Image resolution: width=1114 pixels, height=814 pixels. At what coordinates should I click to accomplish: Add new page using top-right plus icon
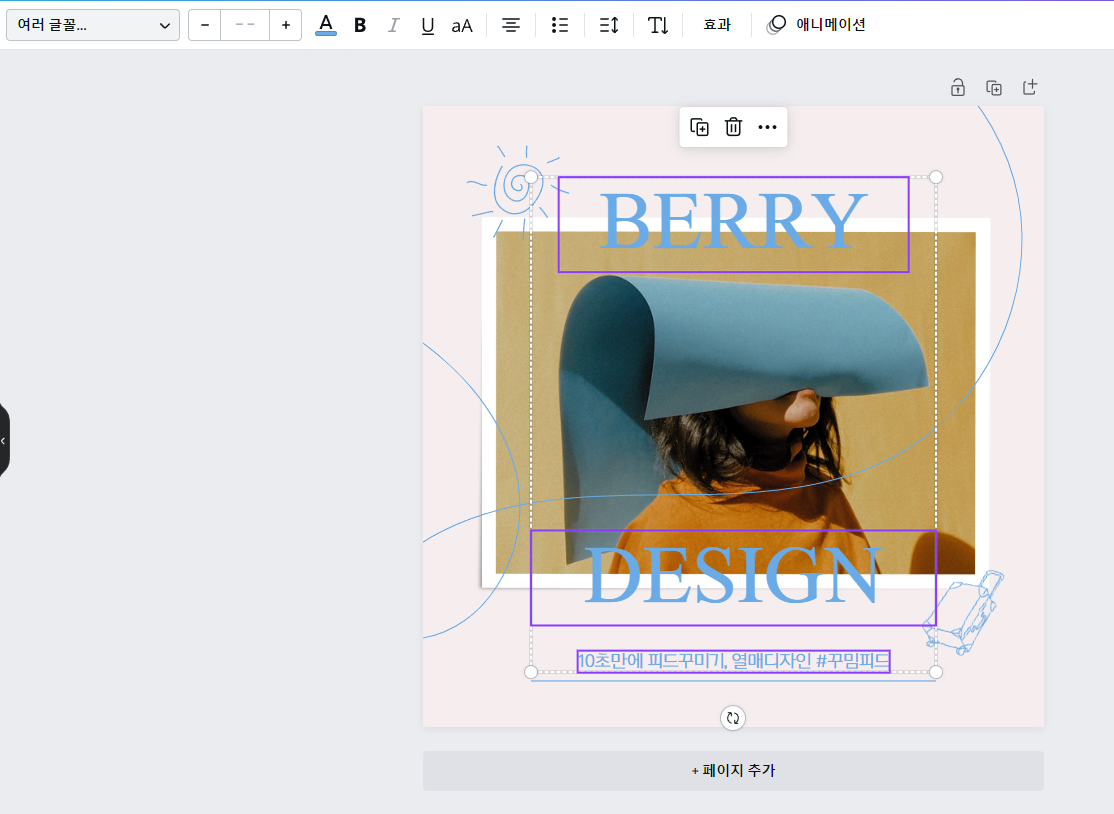pyautogui.click(x=1029, y=87)
